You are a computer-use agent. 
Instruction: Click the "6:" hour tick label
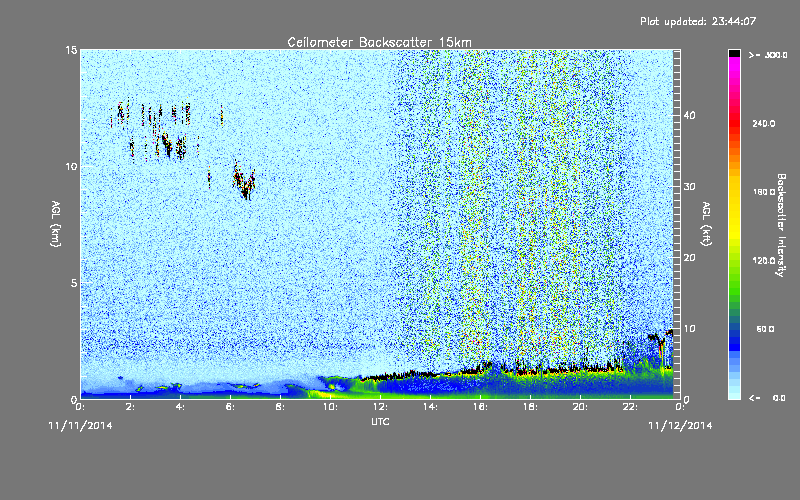(231, 407)
